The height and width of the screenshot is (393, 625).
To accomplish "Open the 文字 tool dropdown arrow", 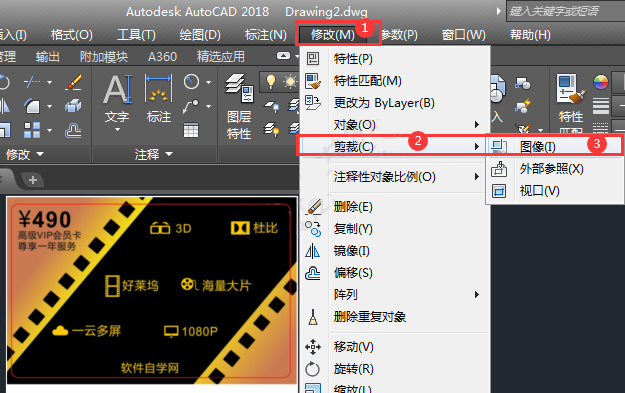I will (x=117, y=130).
